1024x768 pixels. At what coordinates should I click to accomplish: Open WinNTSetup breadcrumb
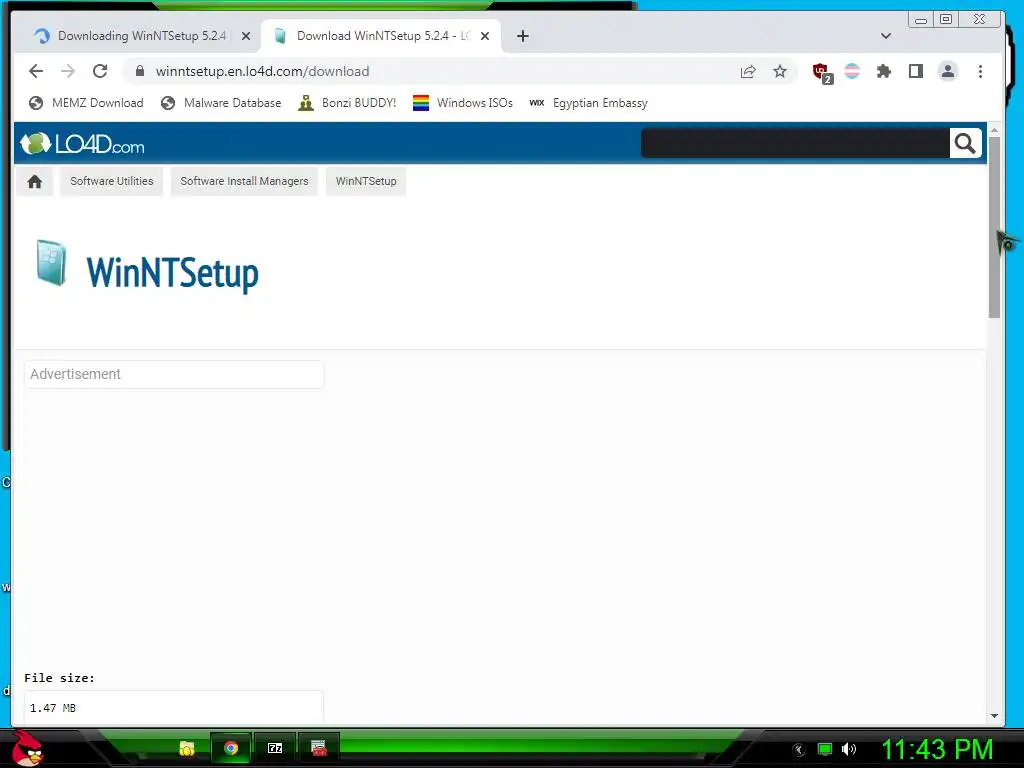[366, 181]
